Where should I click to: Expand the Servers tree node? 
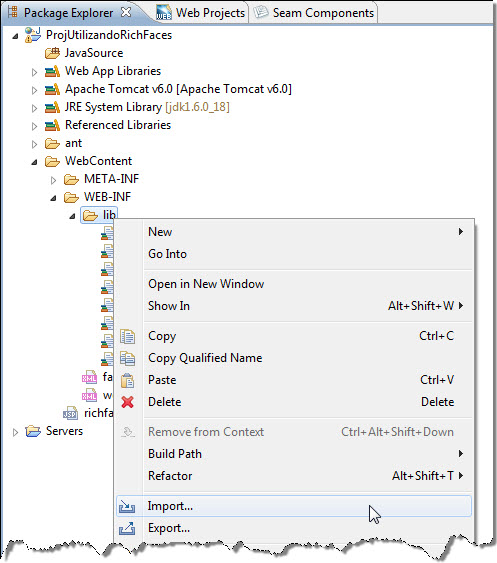[15, 432]
